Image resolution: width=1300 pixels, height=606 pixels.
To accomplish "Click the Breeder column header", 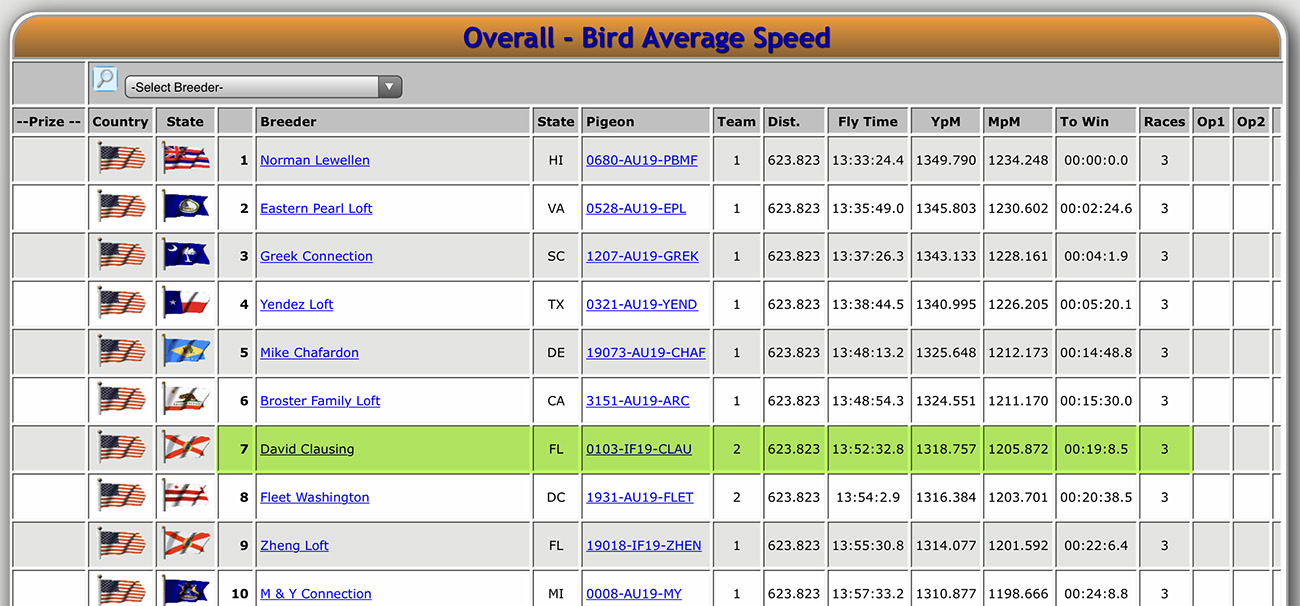I will (288, 121).
